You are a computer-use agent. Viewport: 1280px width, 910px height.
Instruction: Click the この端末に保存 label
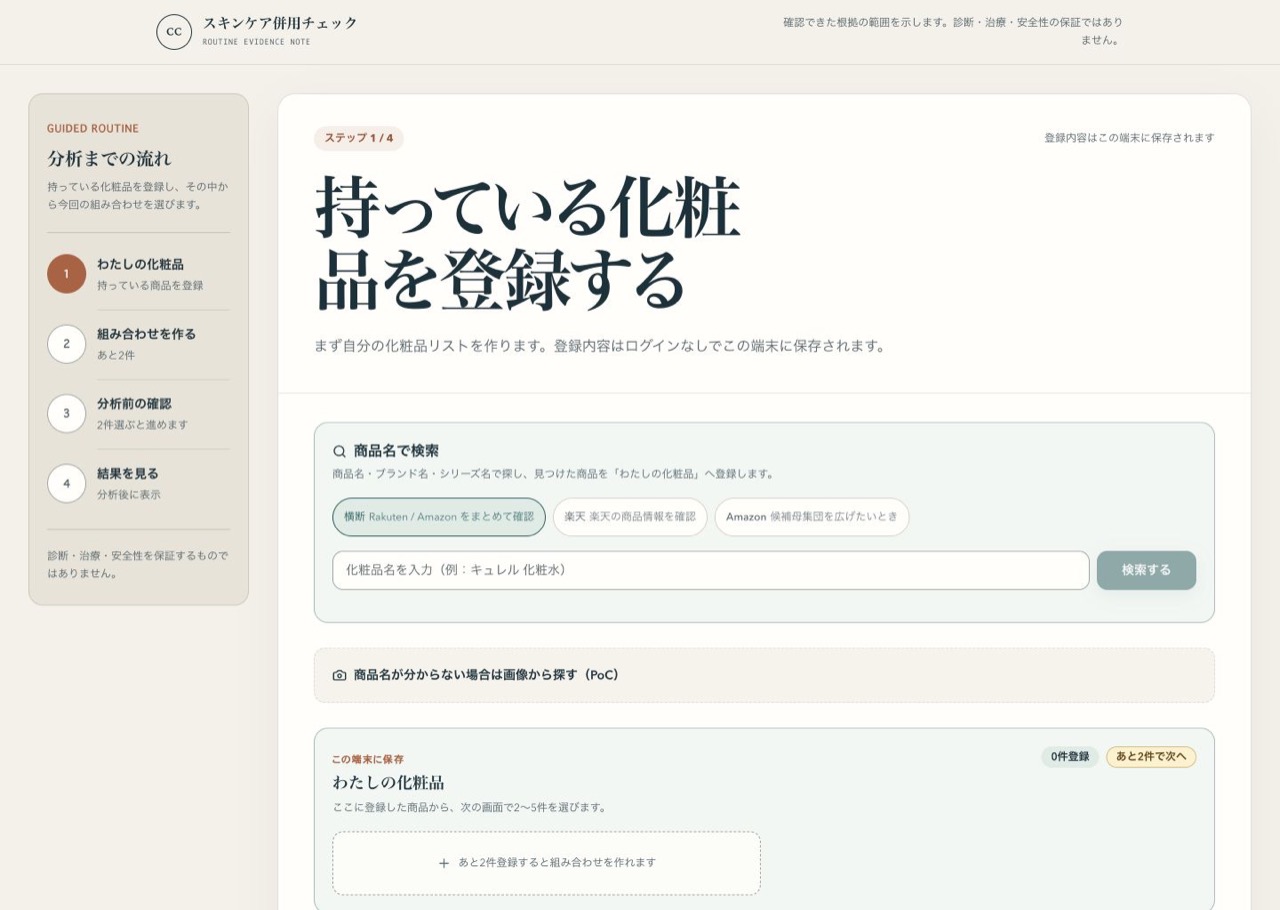tap(368, 760)
